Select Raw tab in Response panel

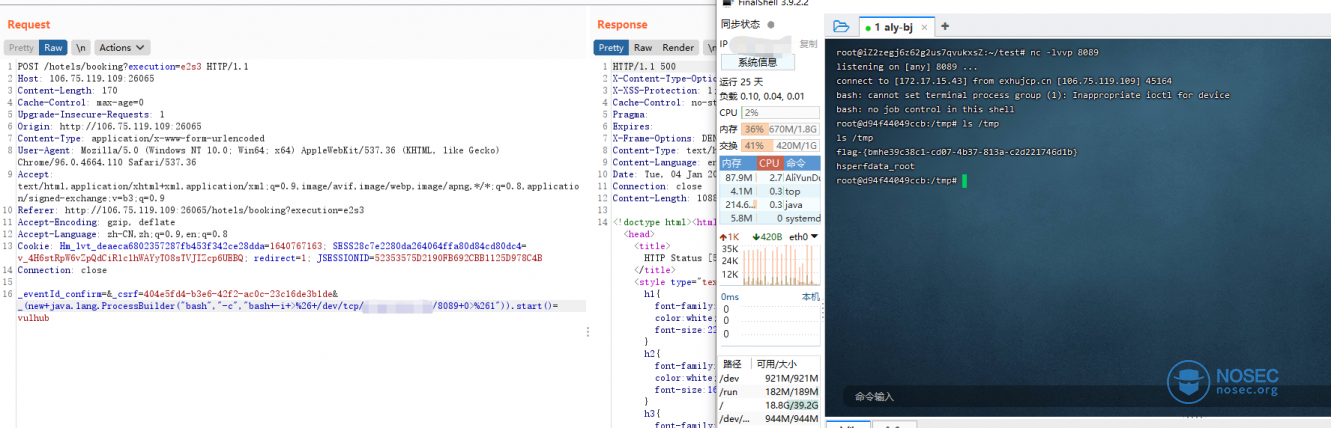point(643,47)
